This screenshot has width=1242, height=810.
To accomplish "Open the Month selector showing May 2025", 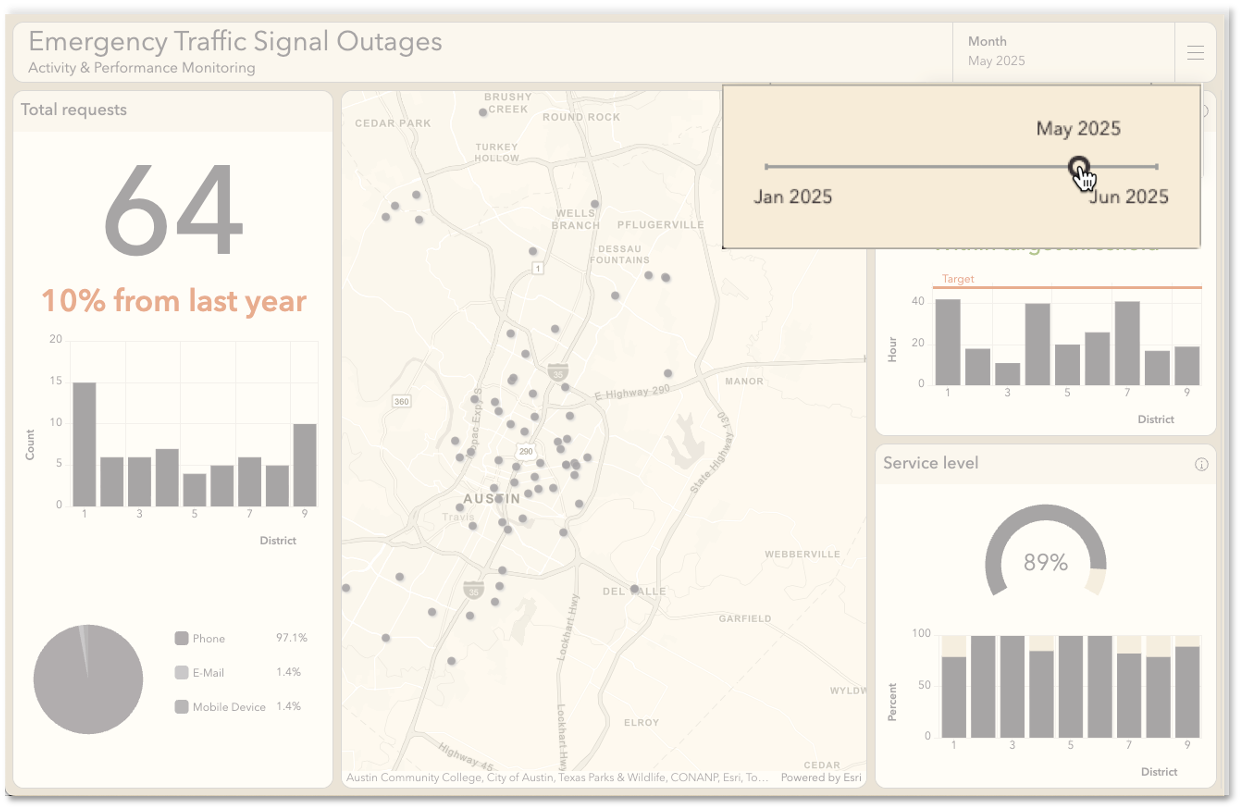I will [x=1064, y=52].
